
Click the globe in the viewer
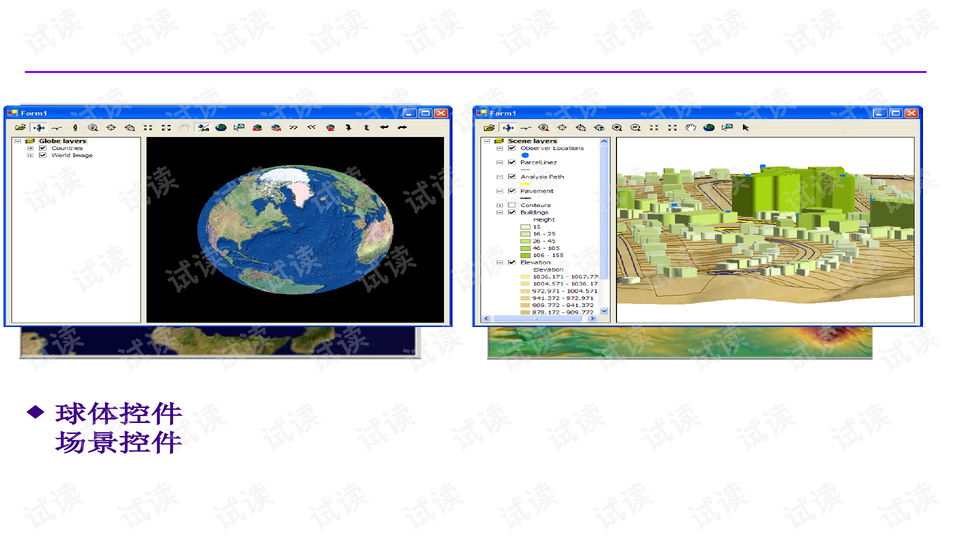295,229
